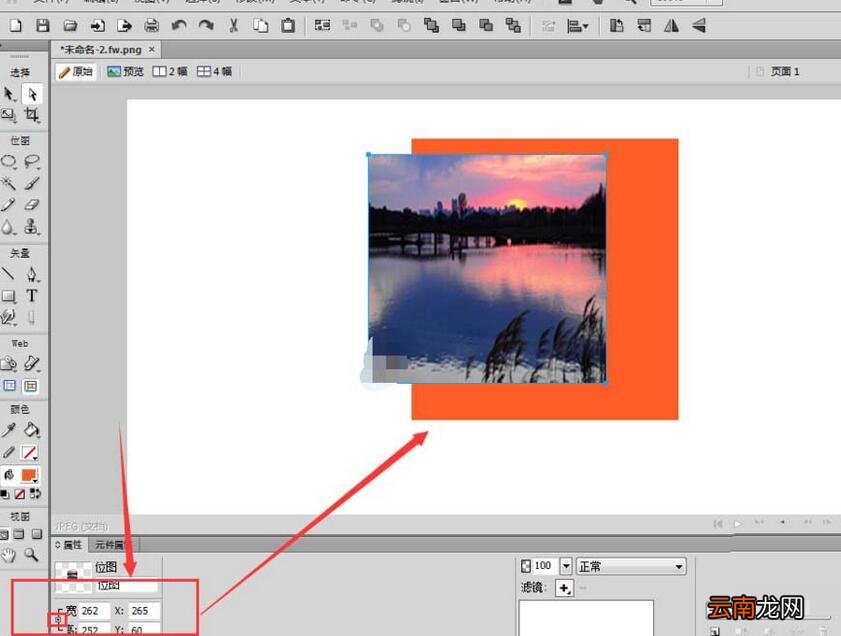Rotate object 90° counterclockwise icon
Image resolution: width=841 pixels, height=636 pixels.
point(617,26)
